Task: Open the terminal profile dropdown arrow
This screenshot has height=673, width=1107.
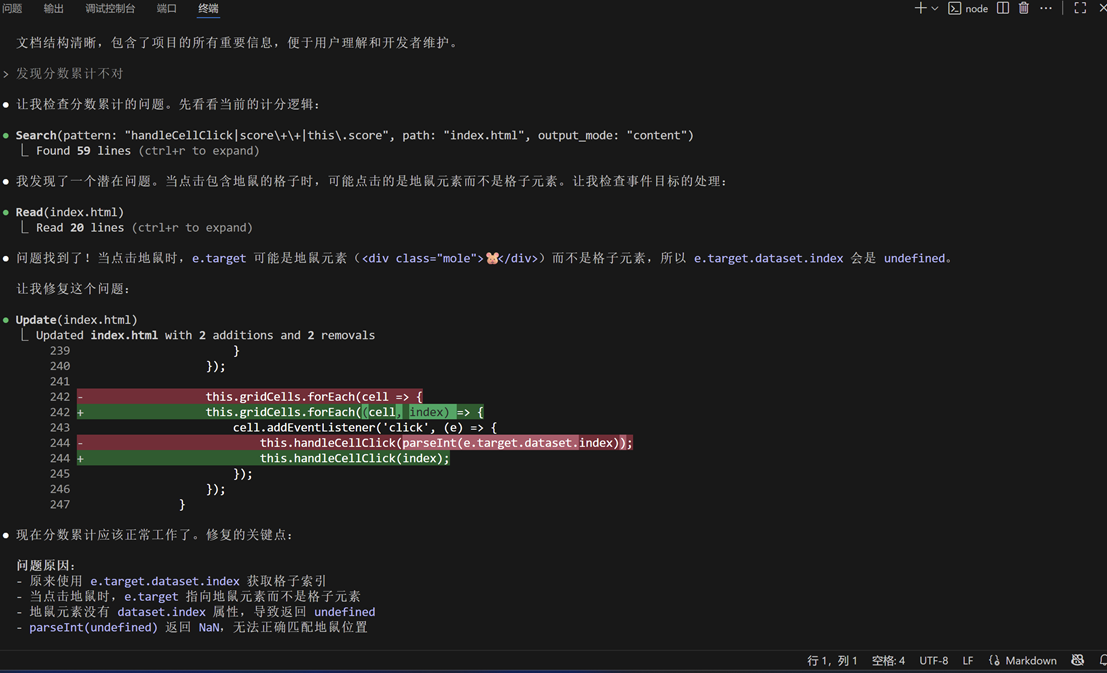Action: 933,8
